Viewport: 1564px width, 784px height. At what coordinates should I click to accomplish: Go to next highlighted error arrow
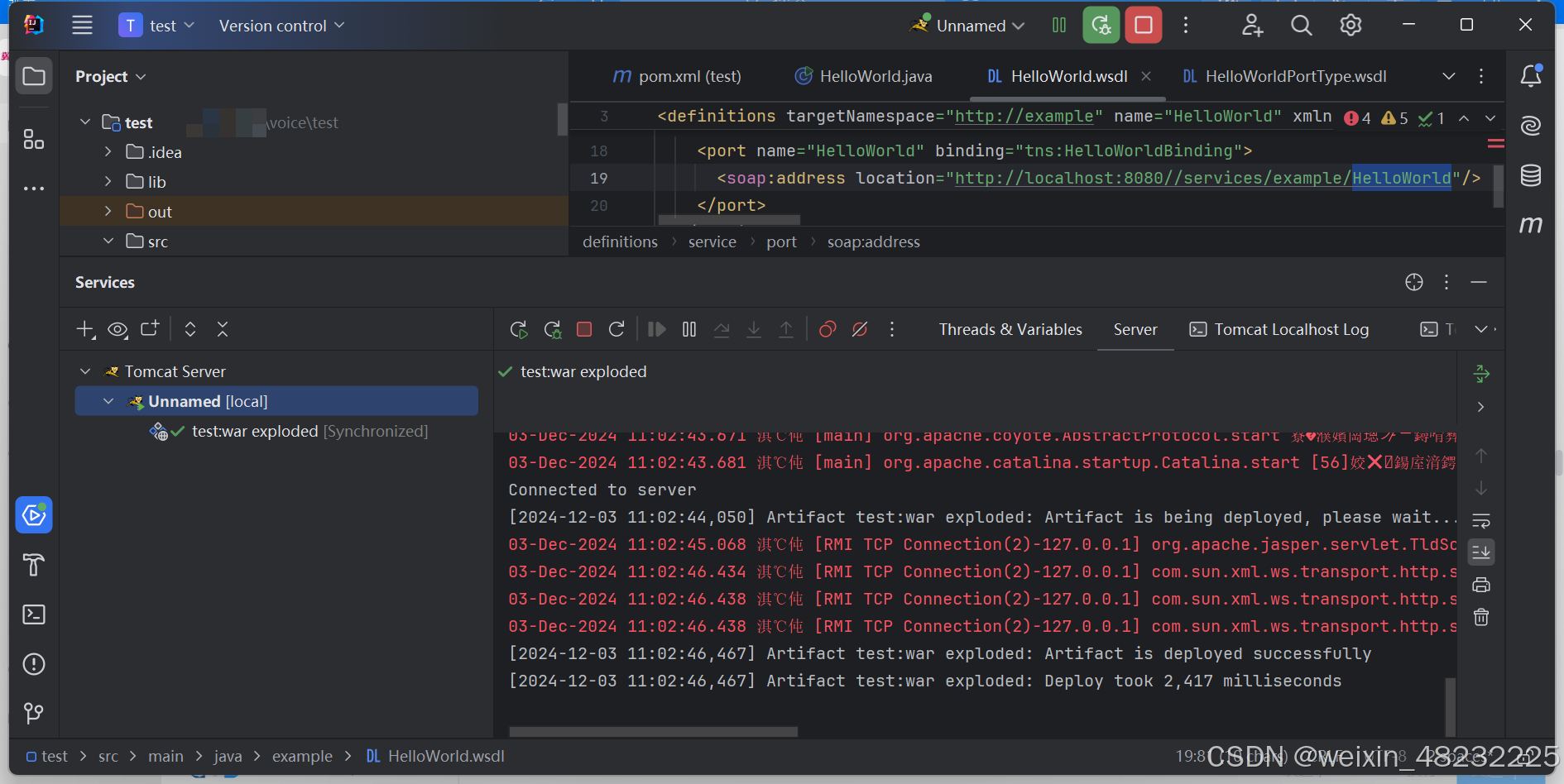(x=1490, y=118)
